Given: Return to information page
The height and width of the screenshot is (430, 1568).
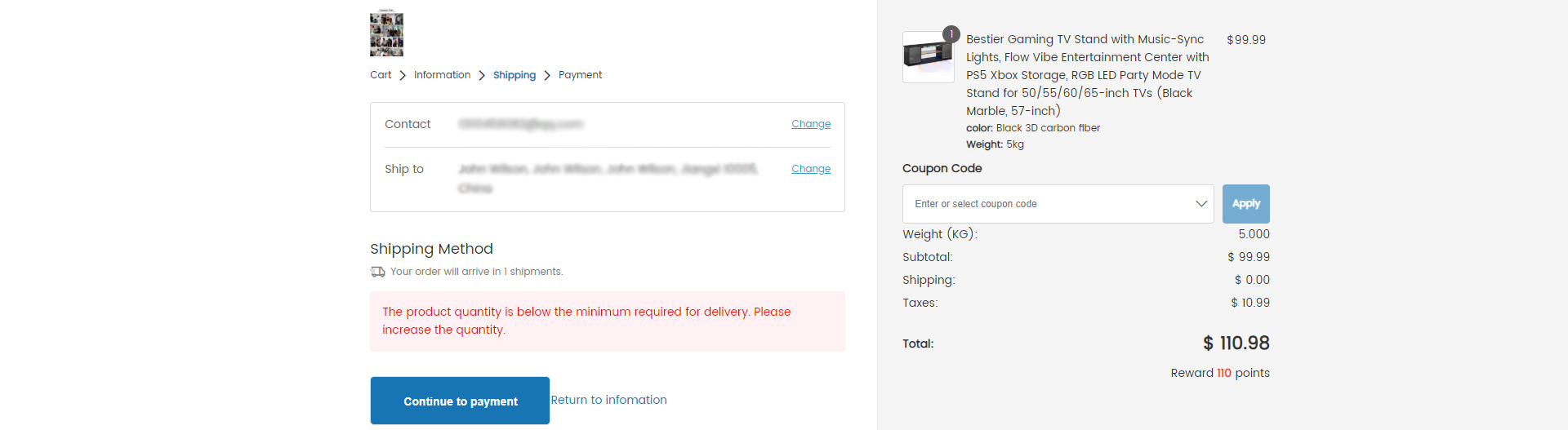Looking at the screenshot, I should (x=608, y=400).
